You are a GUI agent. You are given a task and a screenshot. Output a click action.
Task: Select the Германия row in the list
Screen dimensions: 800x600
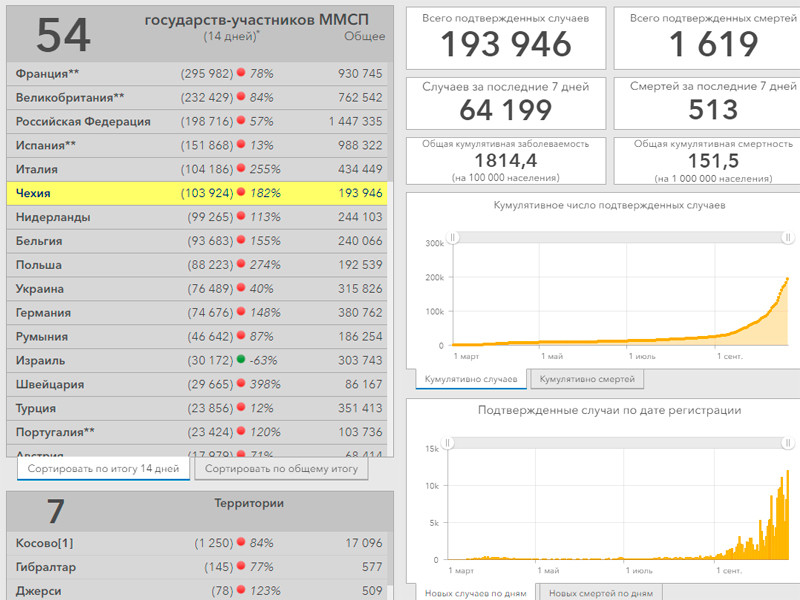click(x=42, y=312)
